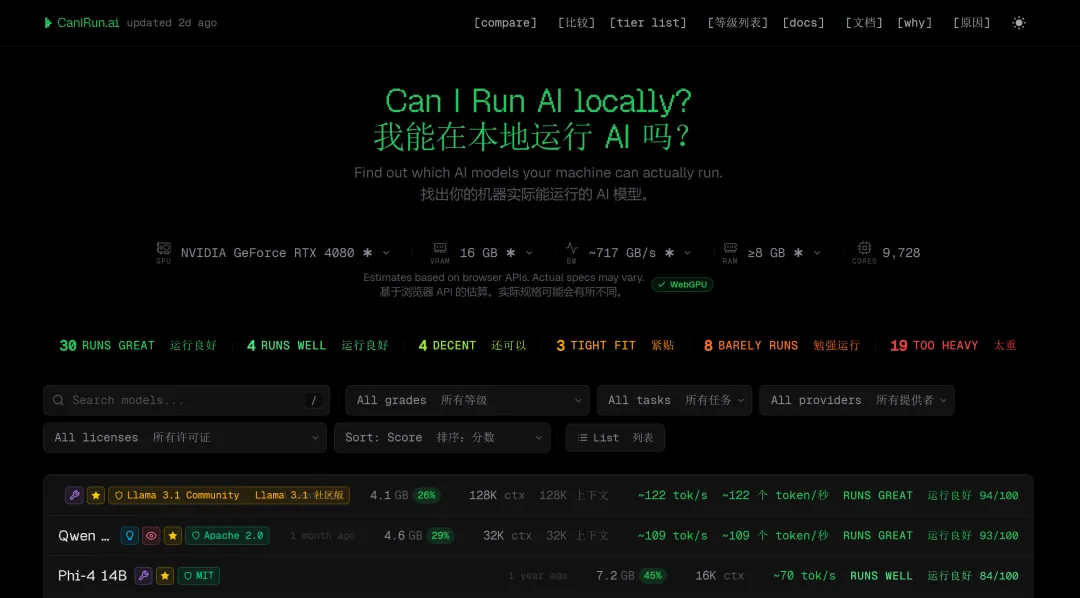The height and width of the screenshot is (598, 1080).
Task: Open the All grades dropdown
Action: tap(467, 400)
